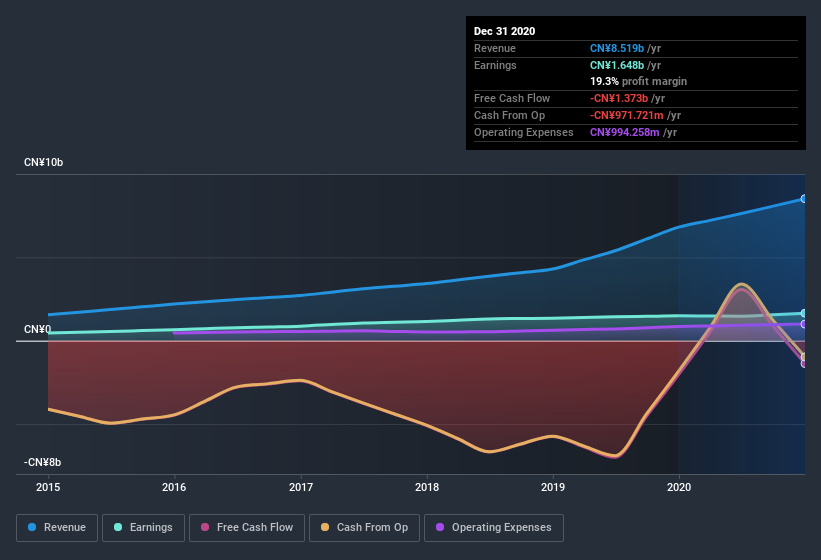Screen dimensions: 821x560
Task: Toggle the Earnings legend button
Action: click(x=143, y=528)
